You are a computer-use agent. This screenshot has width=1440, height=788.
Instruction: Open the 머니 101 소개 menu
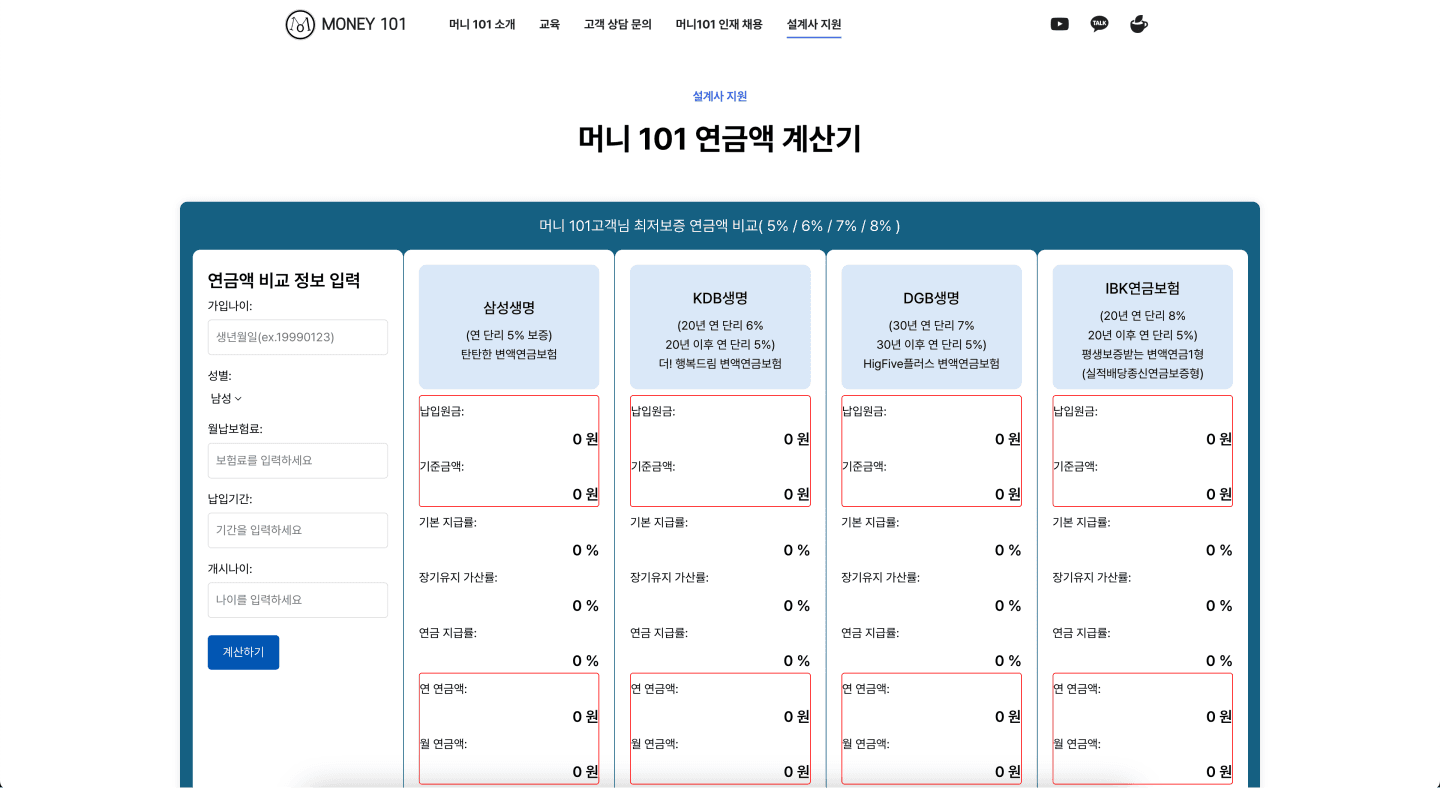pos(482,24)
